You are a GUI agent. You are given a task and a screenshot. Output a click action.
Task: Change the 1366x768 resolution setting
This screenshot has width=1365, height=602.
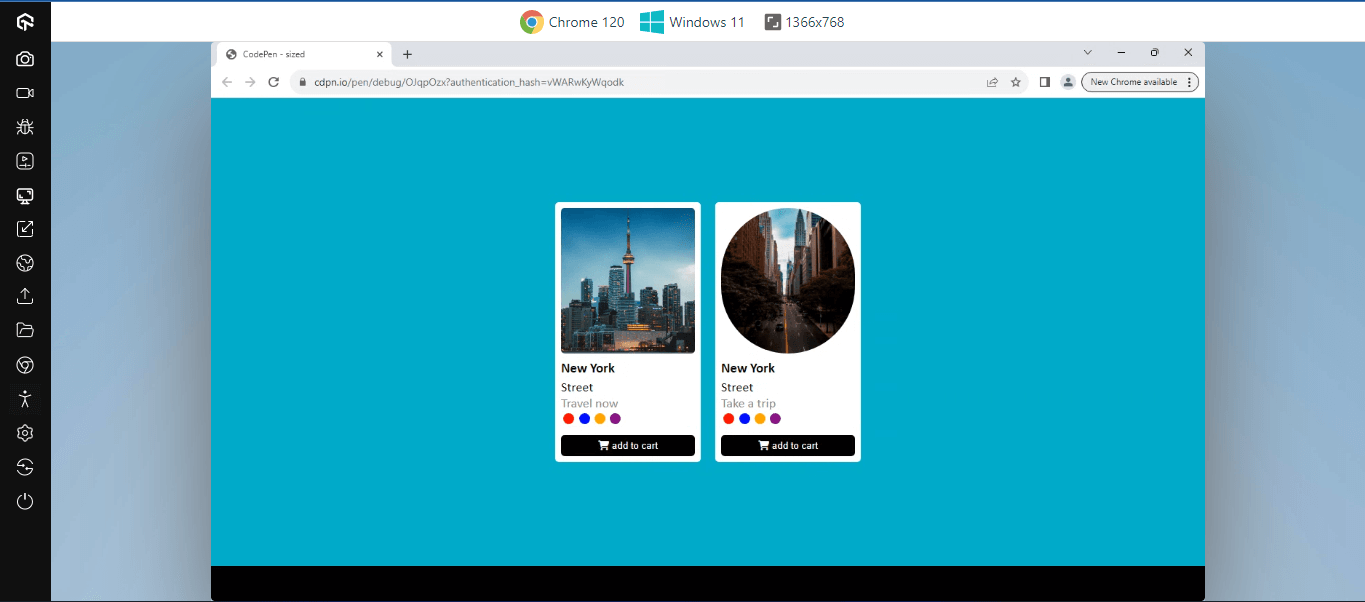click(x=805, y=21)
